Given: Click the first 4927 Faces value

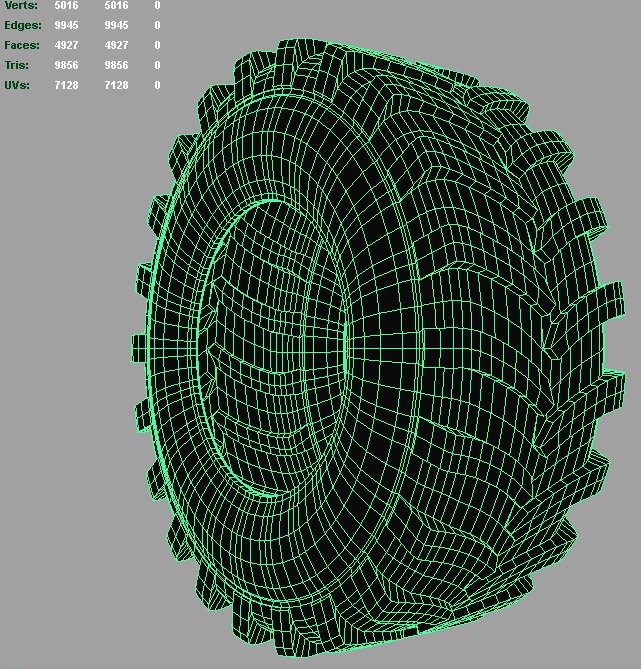Looking at the screenshot, I should tap(66, 45).
